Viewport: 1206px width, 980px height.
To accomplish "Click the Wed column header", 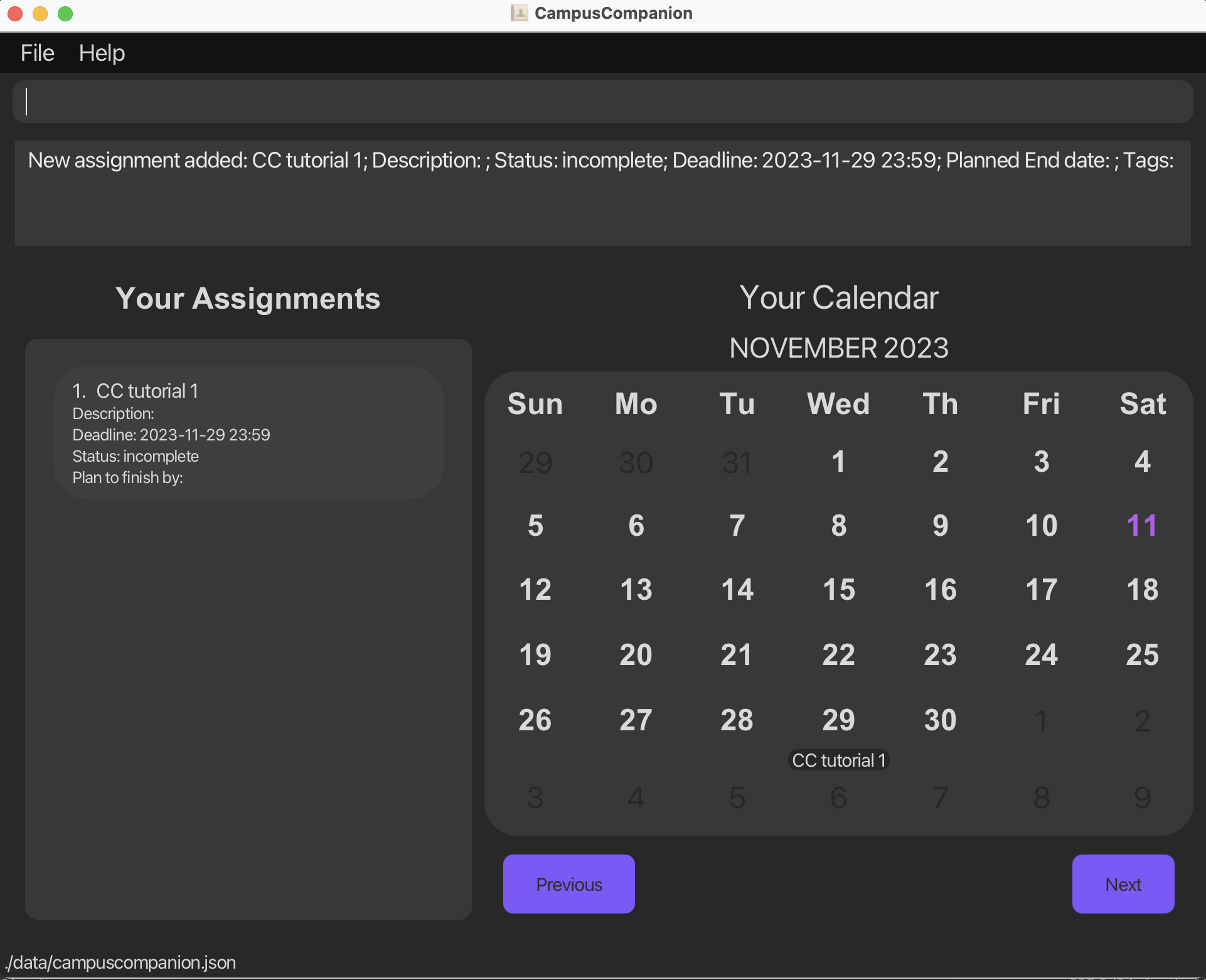I will coord(838,403).
